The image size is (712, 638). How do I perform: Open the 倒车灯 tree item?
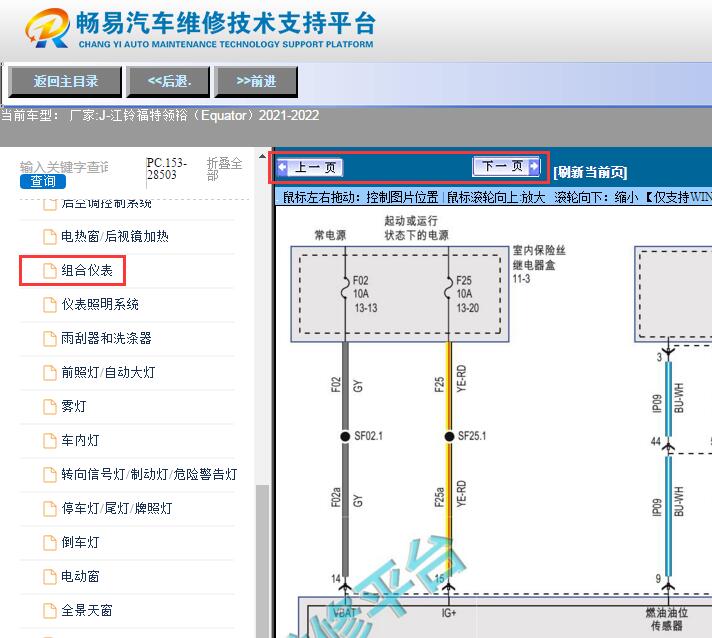pos(80,542)
